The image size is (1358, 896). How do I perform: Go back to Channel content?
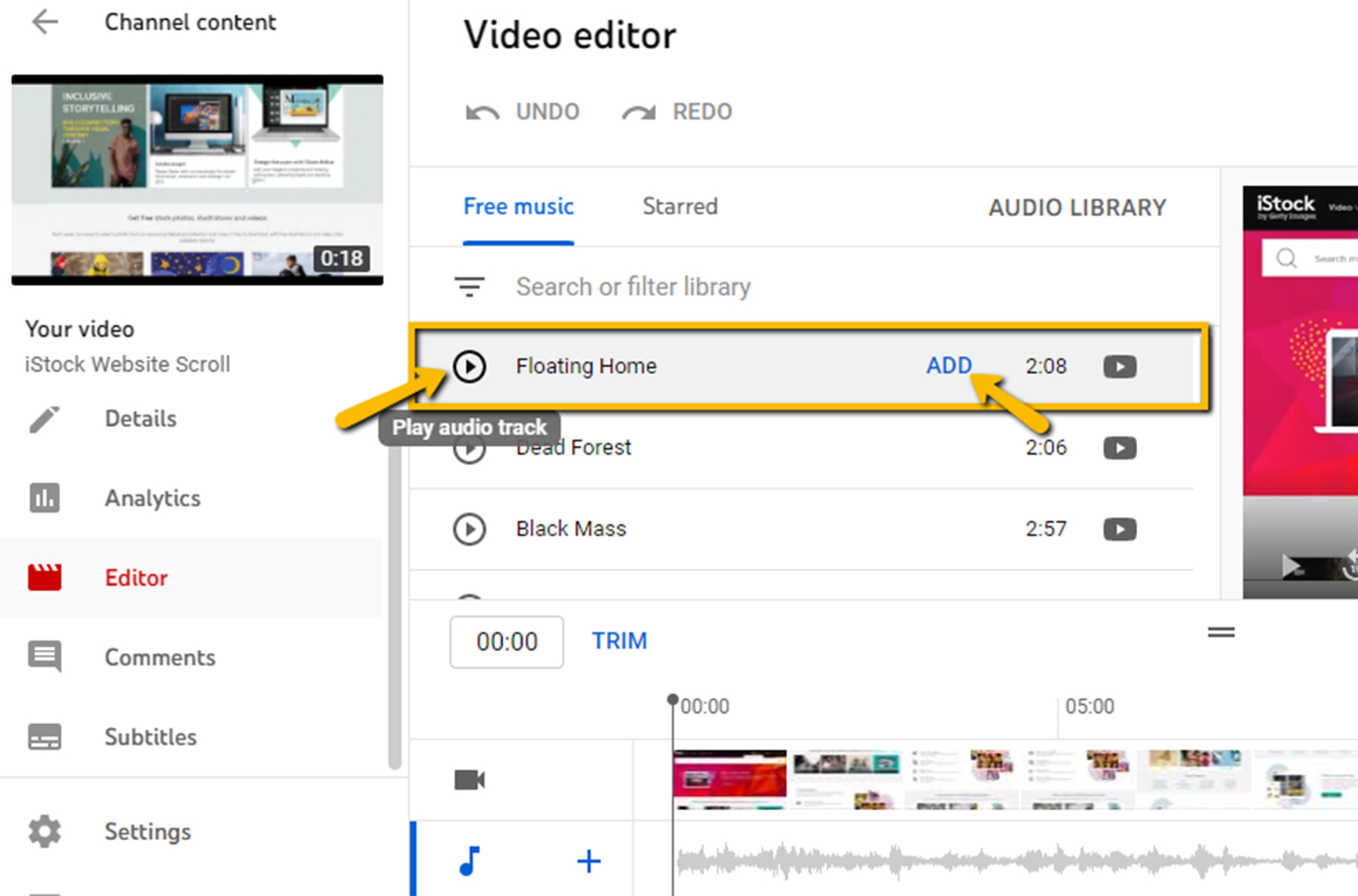(x=44, y=22)
